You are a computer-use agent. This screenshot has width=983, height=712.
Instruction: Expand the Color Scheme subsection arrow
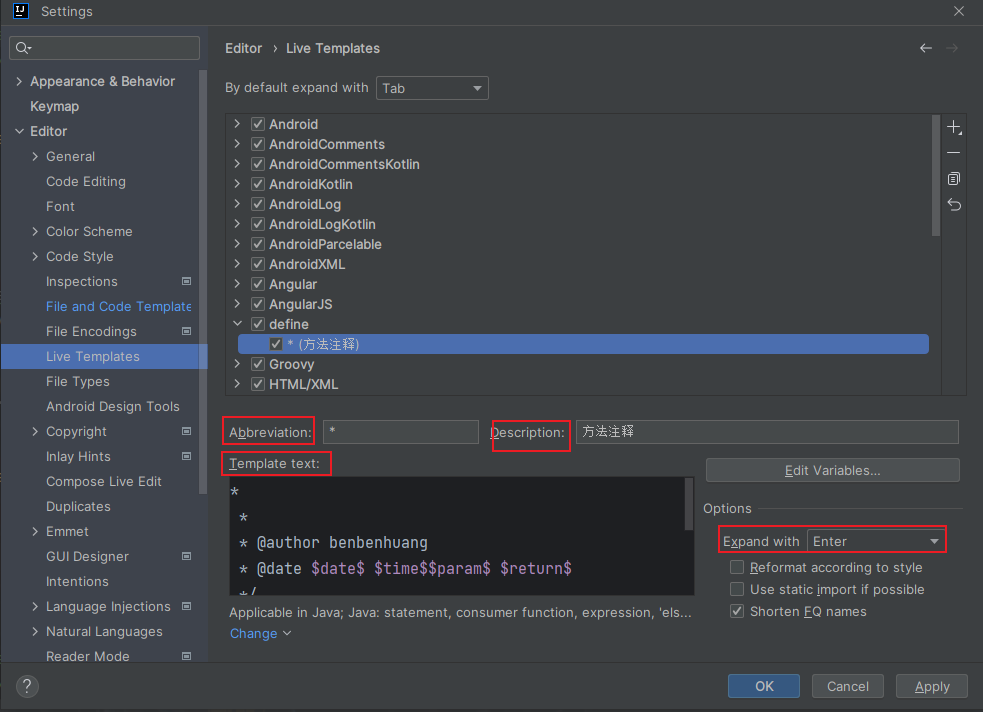click(x=35, y=231)
